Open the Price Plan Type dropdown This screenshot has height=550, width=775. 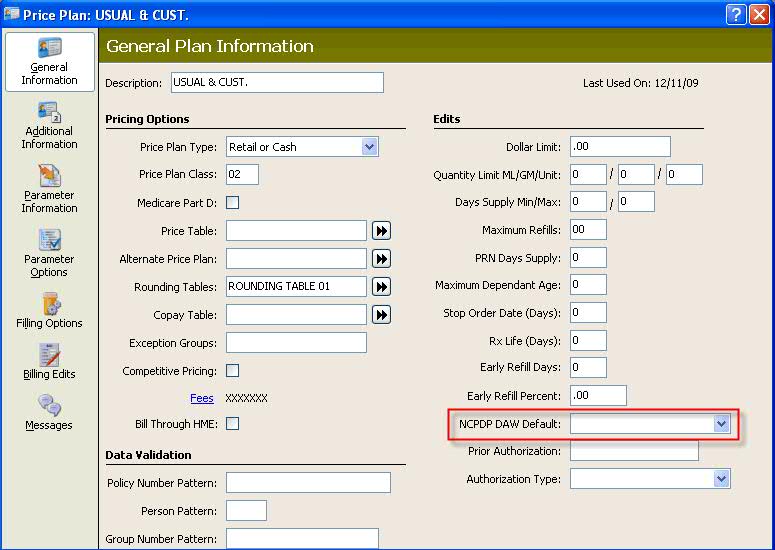pyautogui.click(x=369, y=147)
